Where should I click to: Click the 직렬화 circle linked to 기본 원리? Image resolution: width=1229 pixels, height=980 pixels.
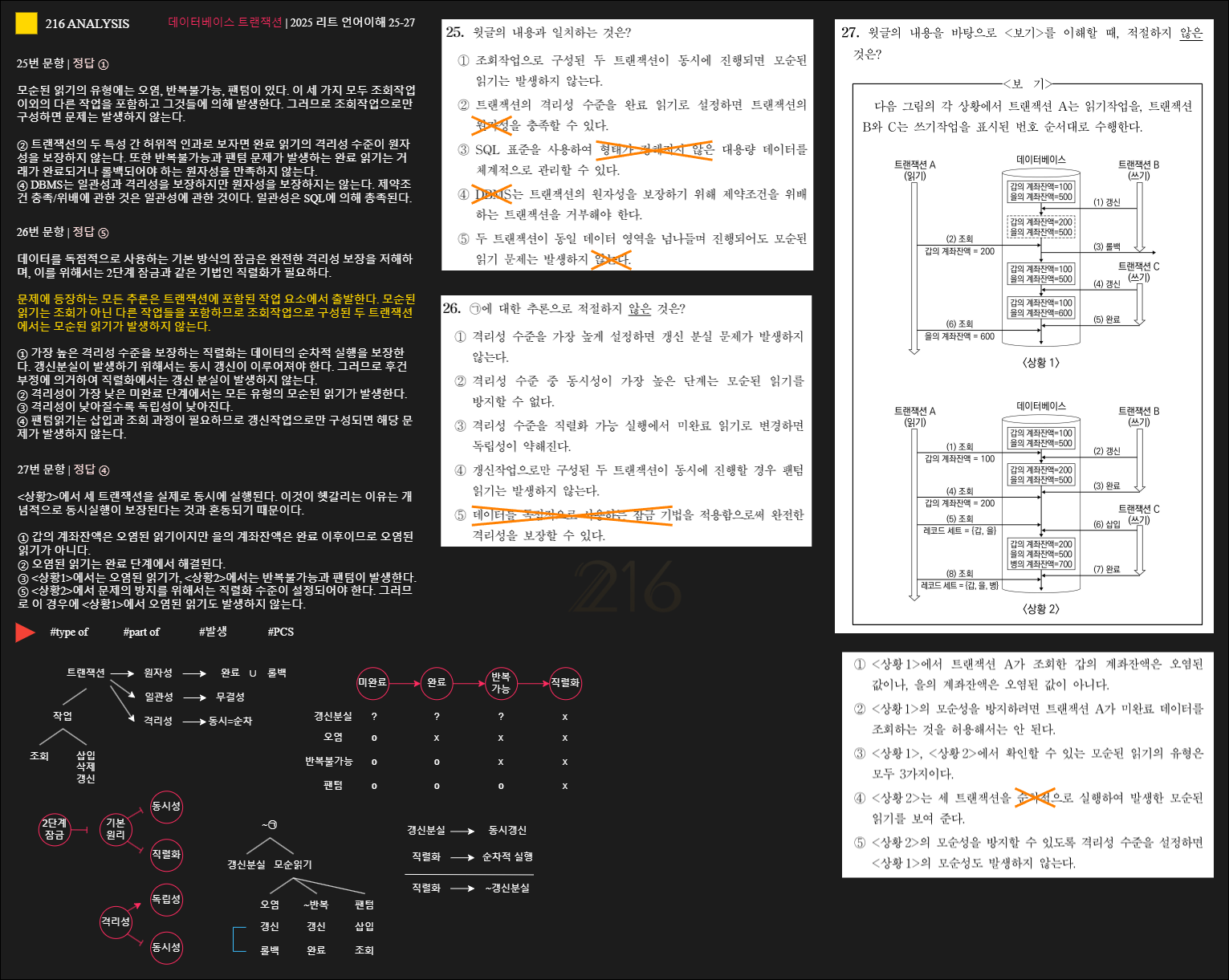tap(166, 854)
